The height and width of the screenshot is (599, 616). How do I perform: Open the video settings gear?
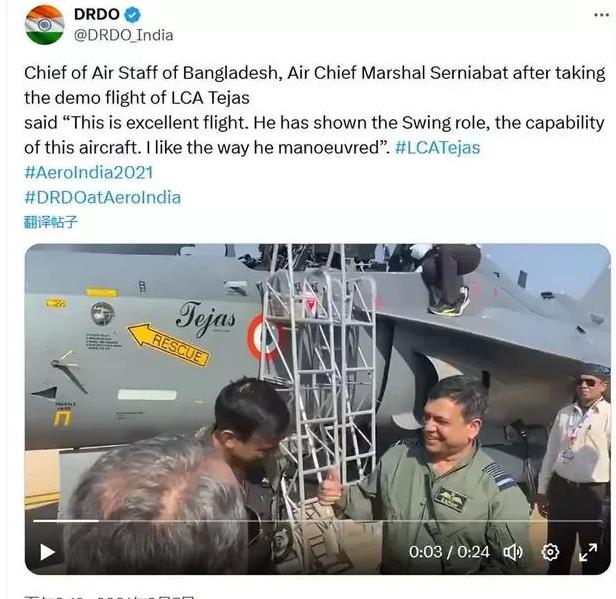(550, 552)
